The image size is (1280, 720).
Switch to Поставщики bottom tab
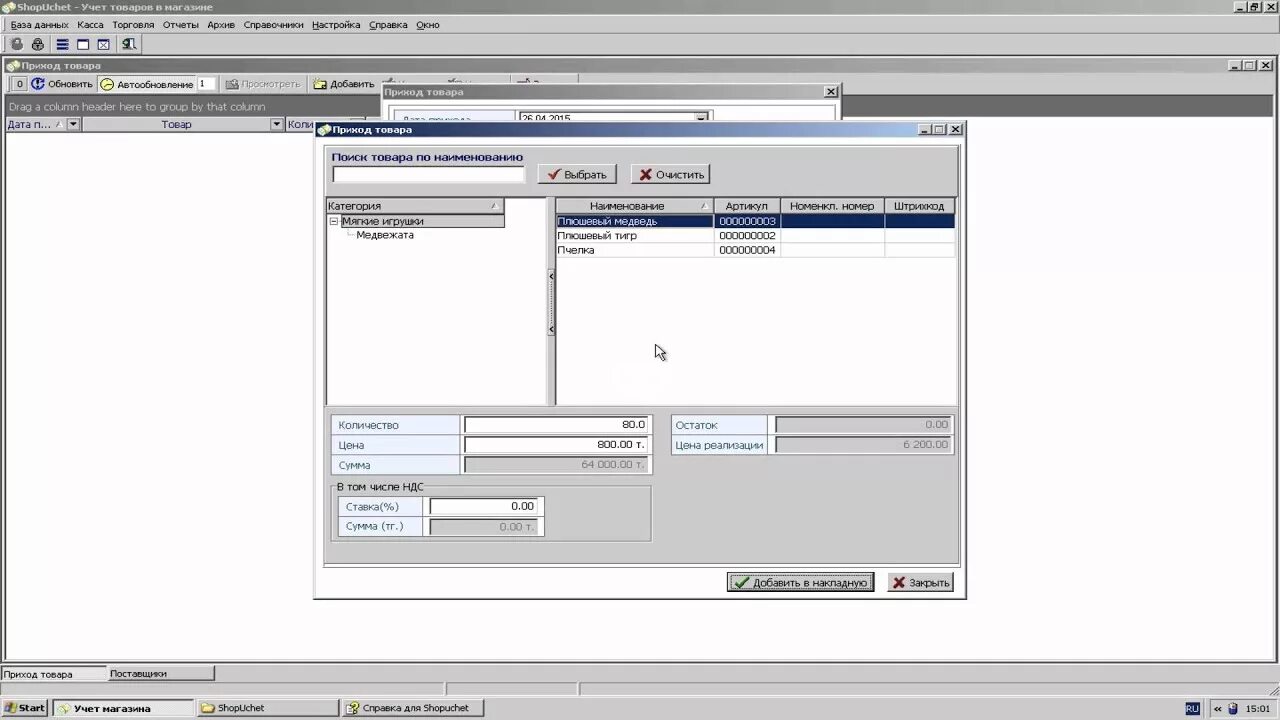(x=160, y=674)
